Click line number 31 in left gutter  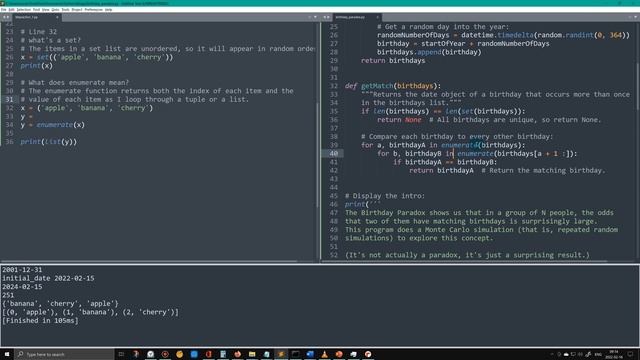(x=9, y=100)
